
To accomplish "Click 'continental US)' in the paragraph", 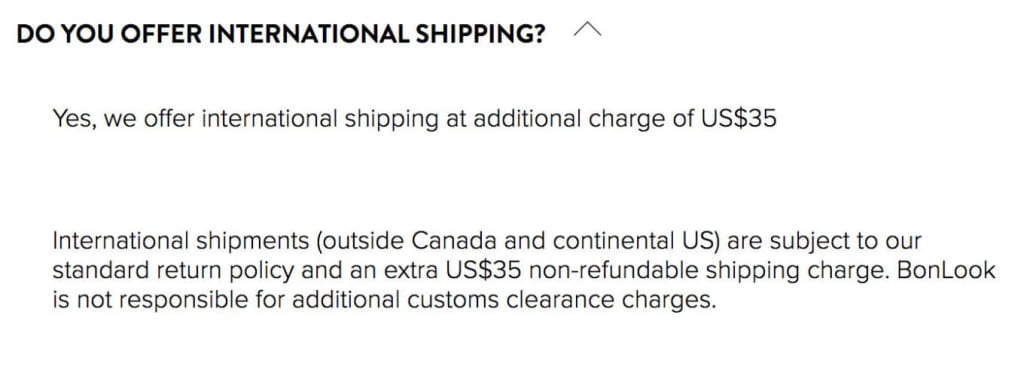I will click(x=636, y=241).
